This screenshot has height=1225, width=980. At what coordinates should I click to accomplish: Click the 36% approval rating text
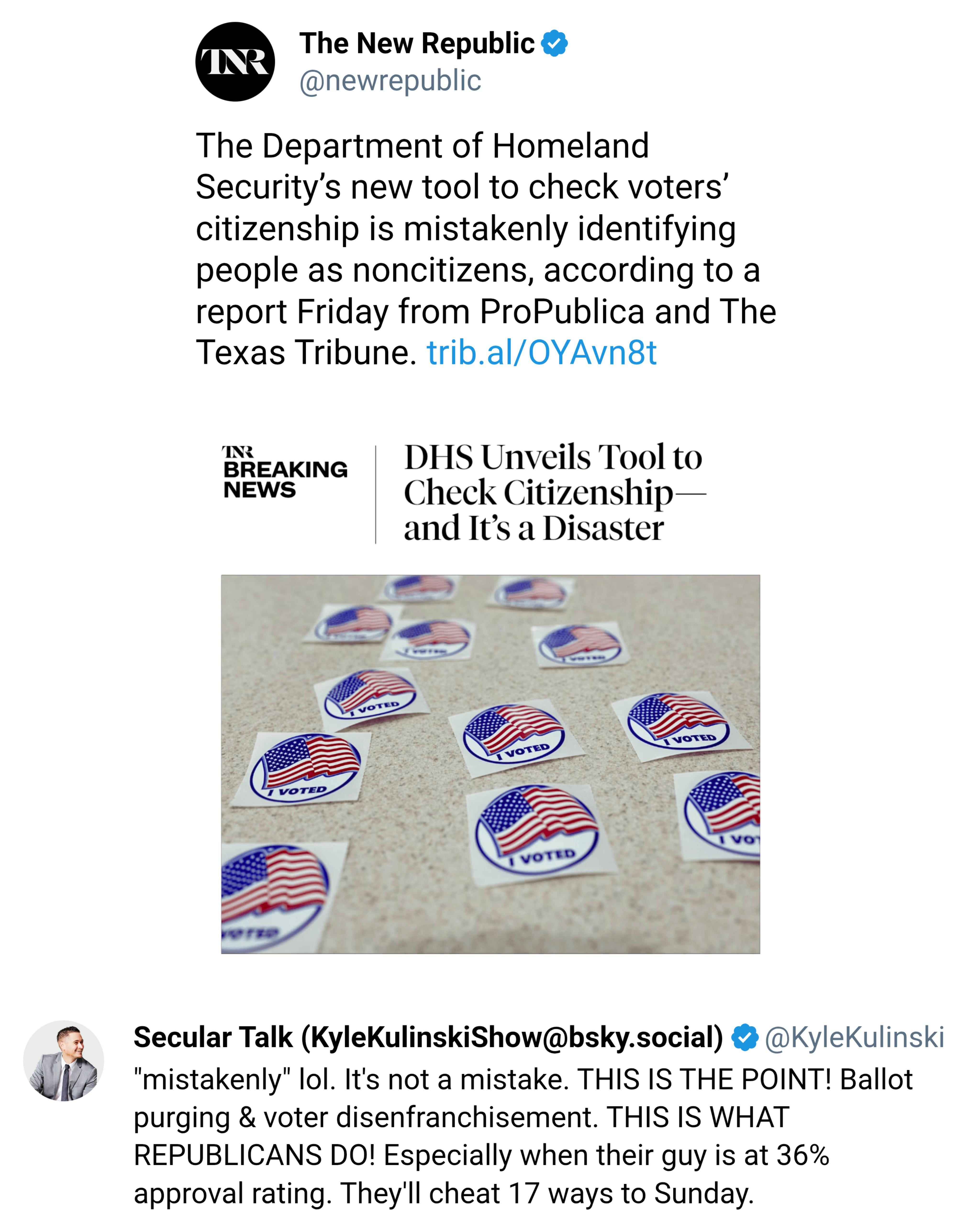(x=802, y=1156)
